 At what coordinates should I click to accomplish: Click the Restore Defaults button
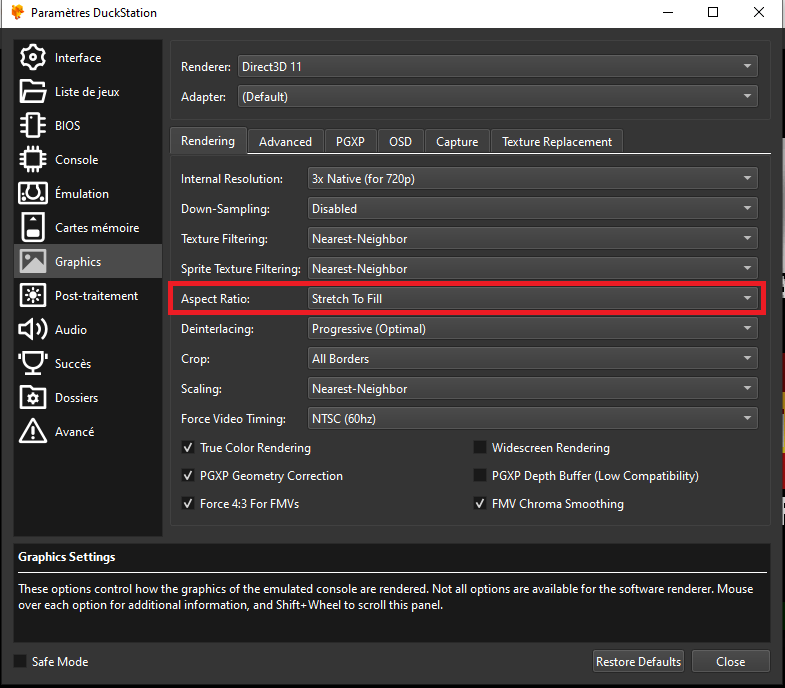[638, 662]
